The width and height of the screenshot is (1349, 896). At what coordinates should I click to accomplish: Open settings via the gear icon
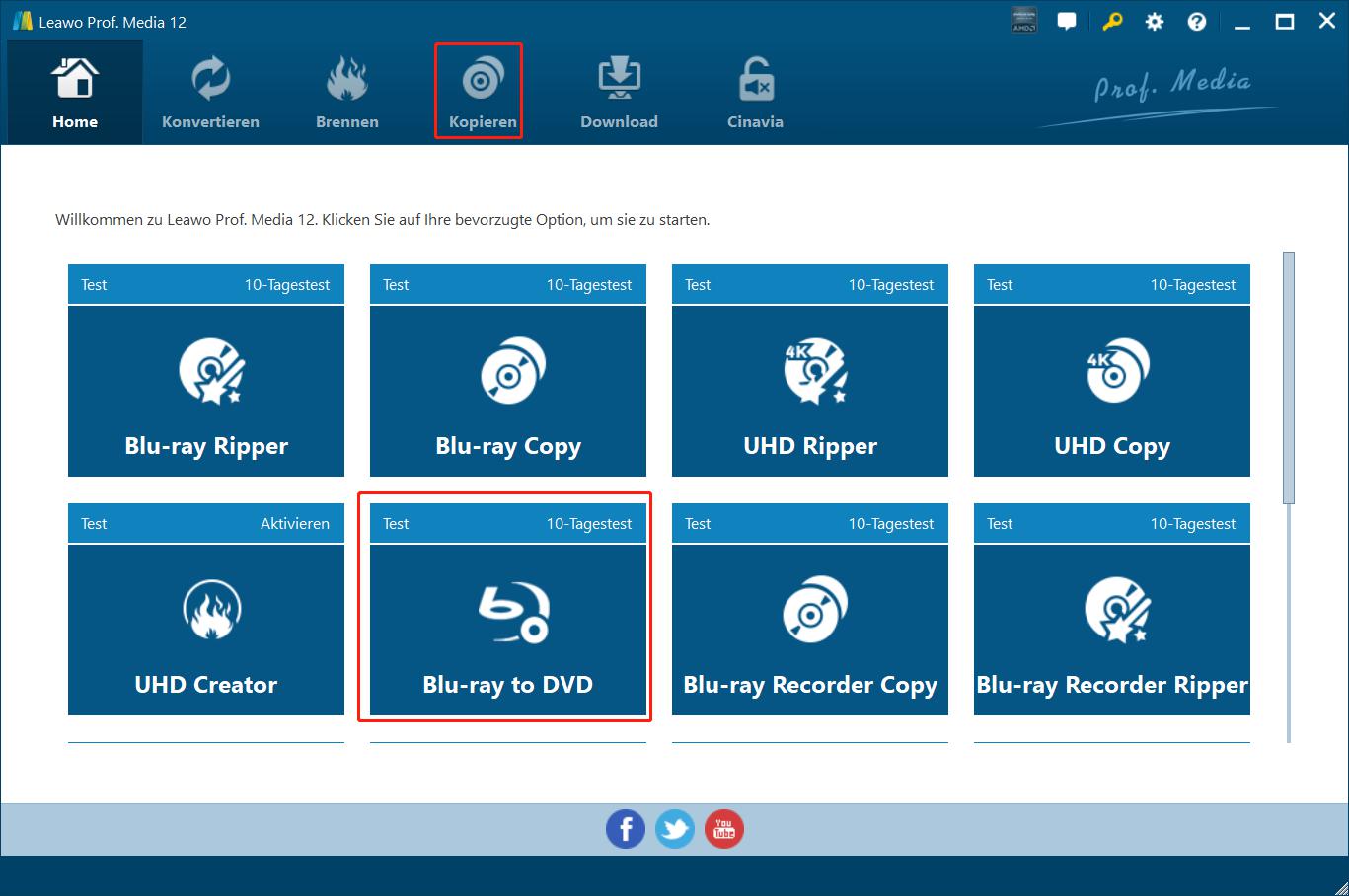tap(1154, 22)
